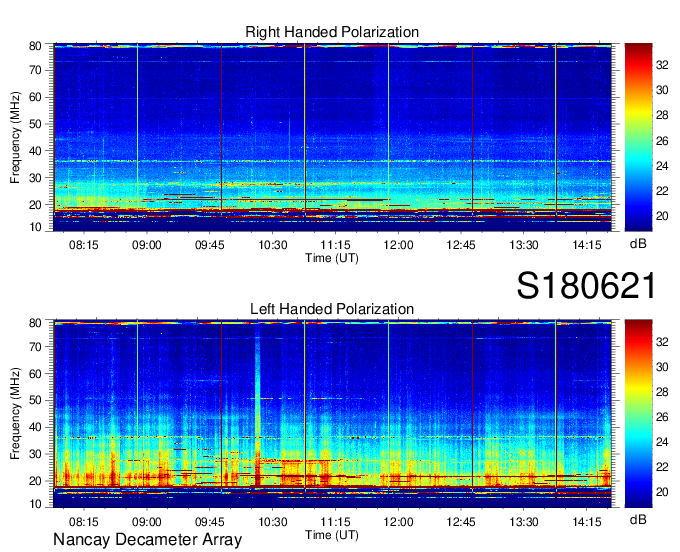Image resolution: width=680 pixels, height=552 pixels.
Task: Select the S180621 observation label
Action: (x=586, y=286)
